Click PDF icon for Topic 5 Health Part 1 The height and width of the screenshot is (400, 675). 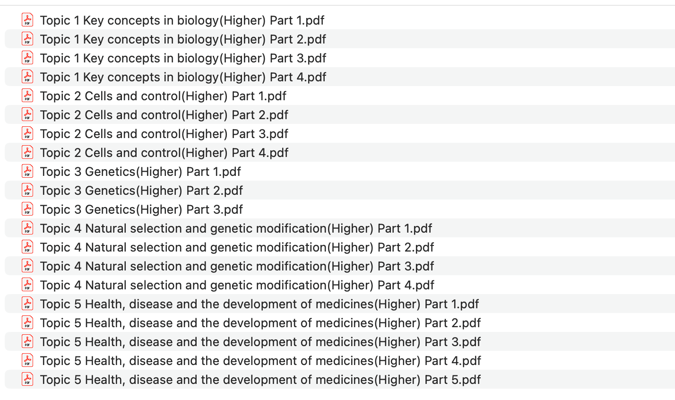pyautogui.click(x=28, y=304)
